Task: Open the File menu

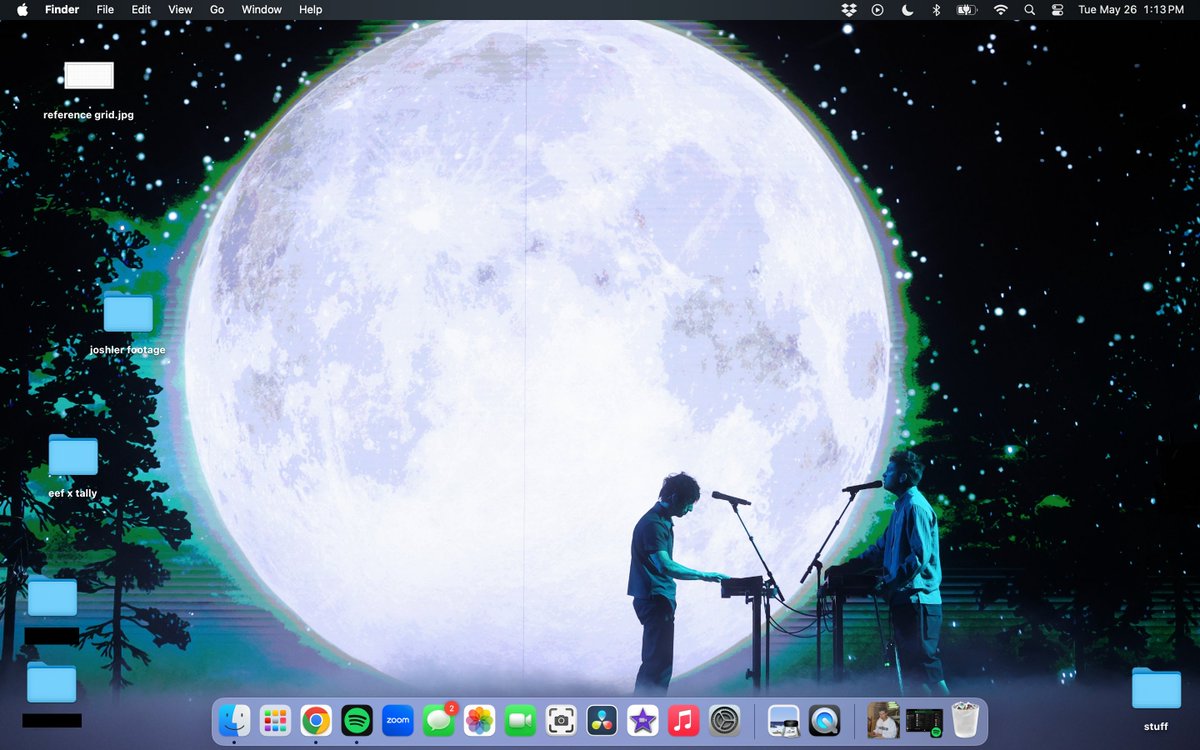Action: pyautogui.click(x=105, y=9)
